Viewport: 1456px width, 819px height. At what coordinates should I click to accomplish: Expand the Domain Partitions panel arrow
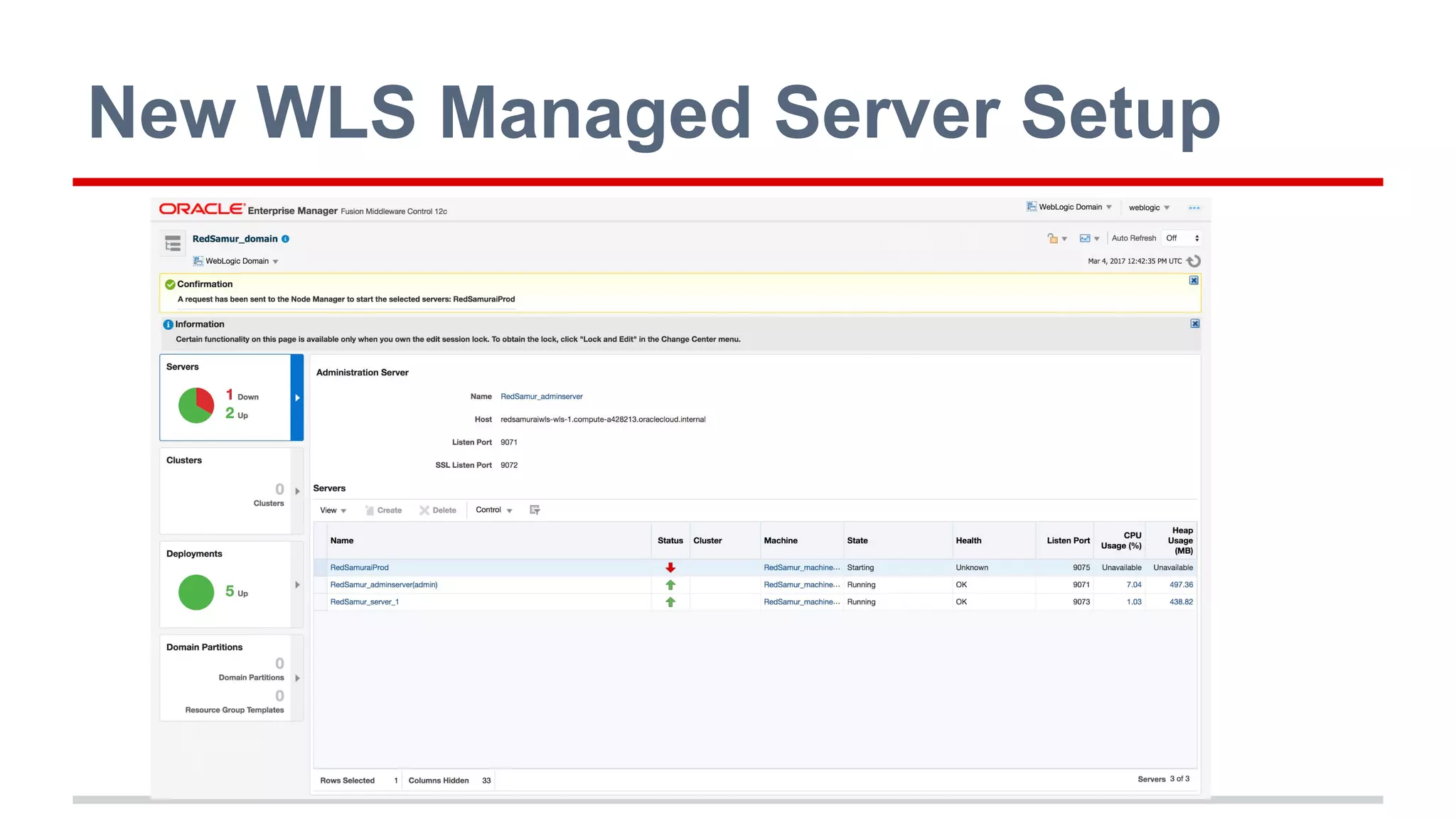tap(297, 678)
